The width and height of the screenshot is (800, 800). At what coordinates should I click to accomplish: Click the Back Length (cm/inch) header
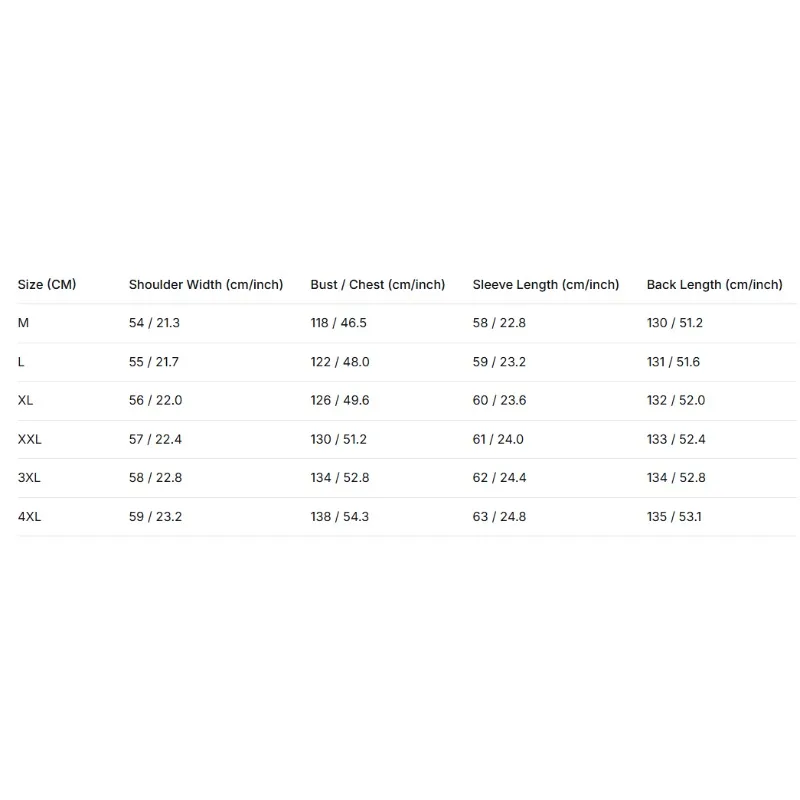tap(714, 285)
